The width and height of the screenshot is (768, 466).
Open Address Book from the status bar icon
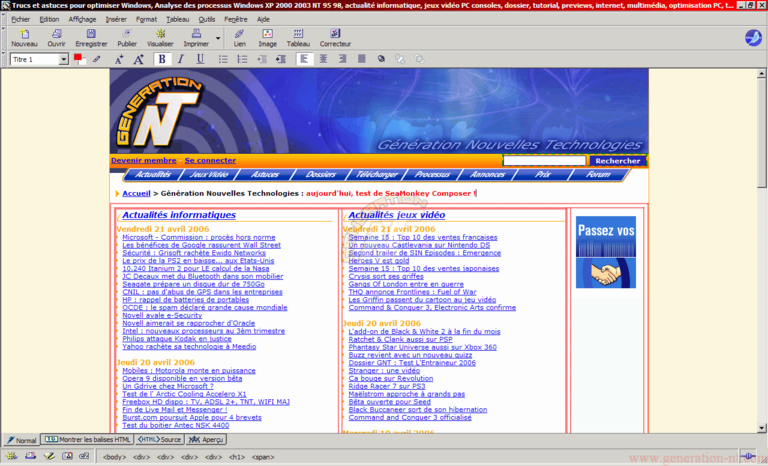[x=67, y=456]
